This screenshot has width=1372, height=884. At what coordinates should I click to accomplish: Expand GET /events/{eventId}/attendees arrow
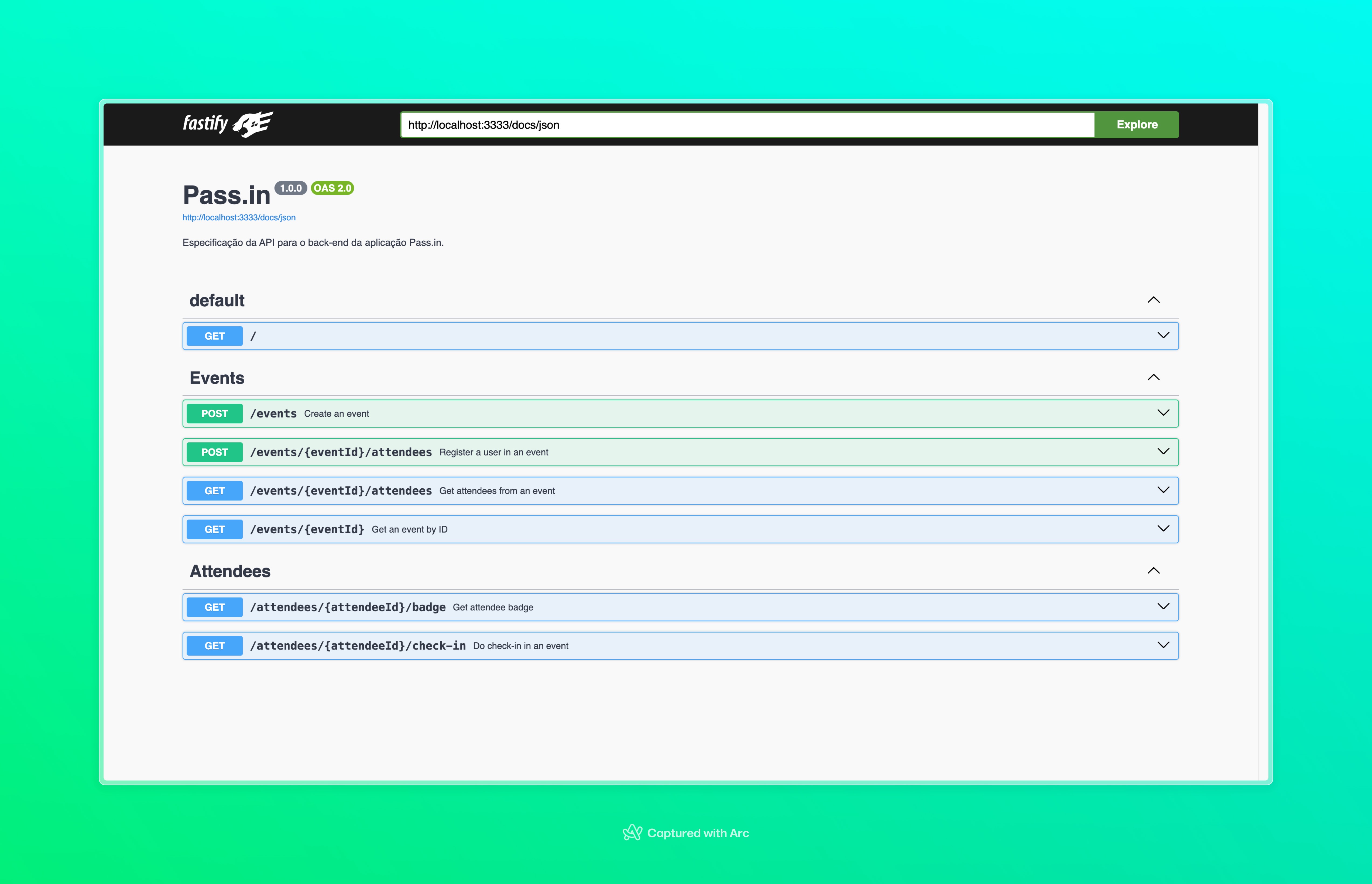(x=1163, y=490)
